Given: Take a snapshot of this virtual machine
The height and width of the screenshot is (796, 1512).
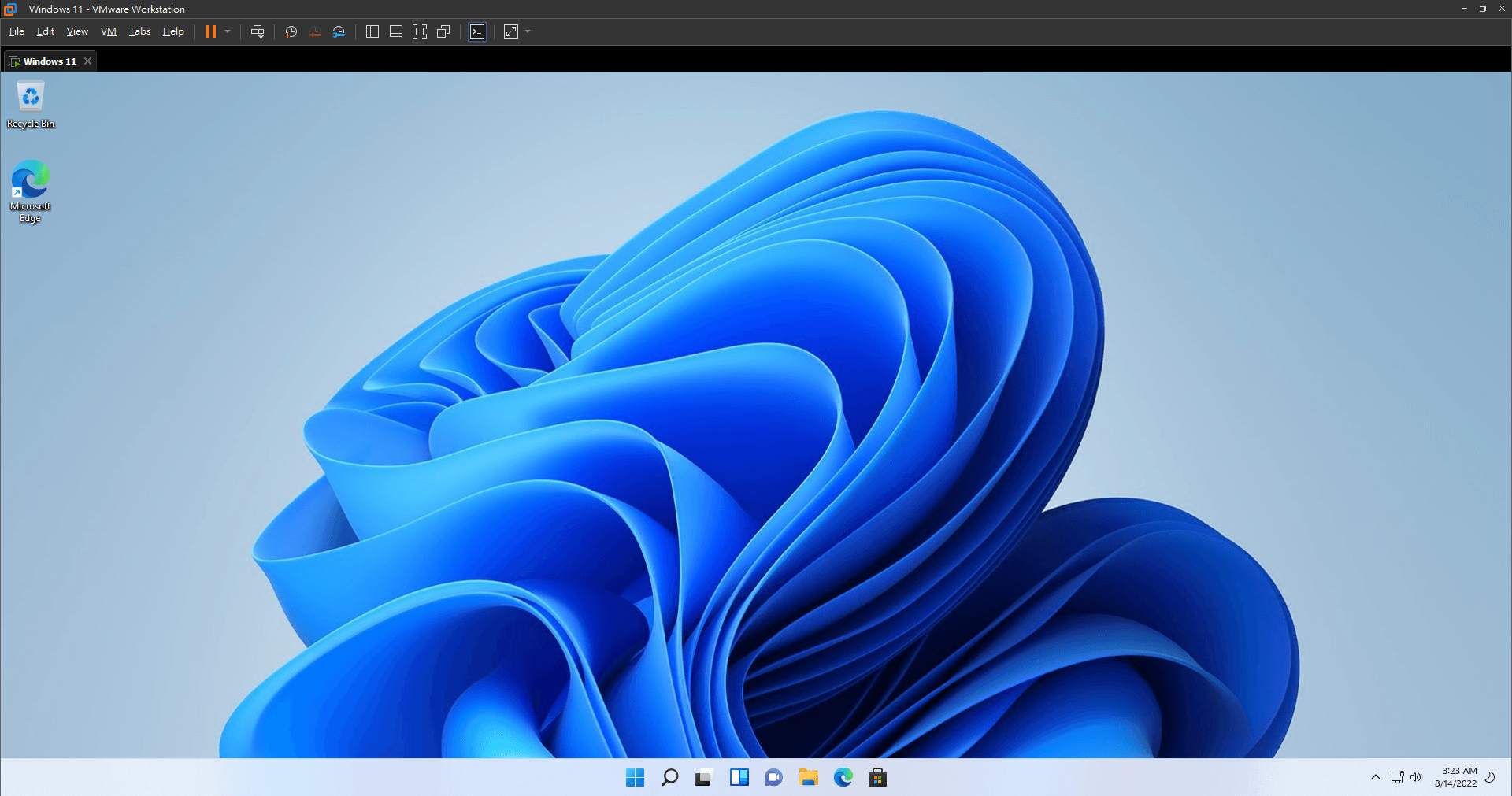Looking at the screenshot, I should (291, 31).
